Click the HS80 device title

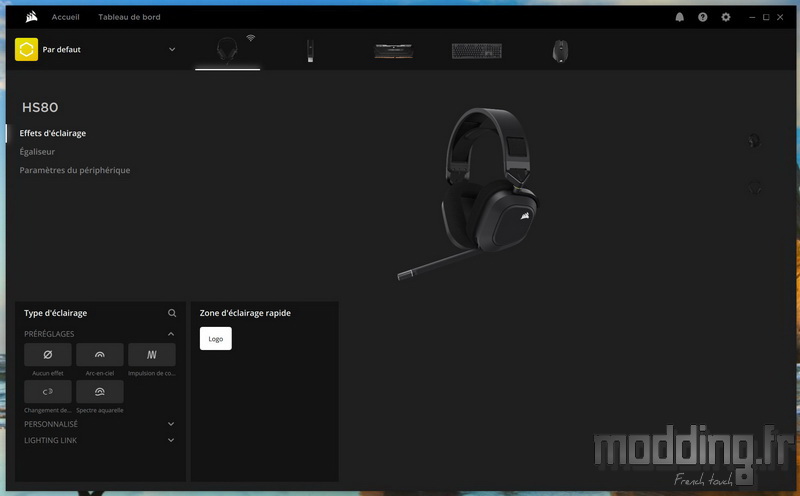pyautogui.click(x=40, y=107)
